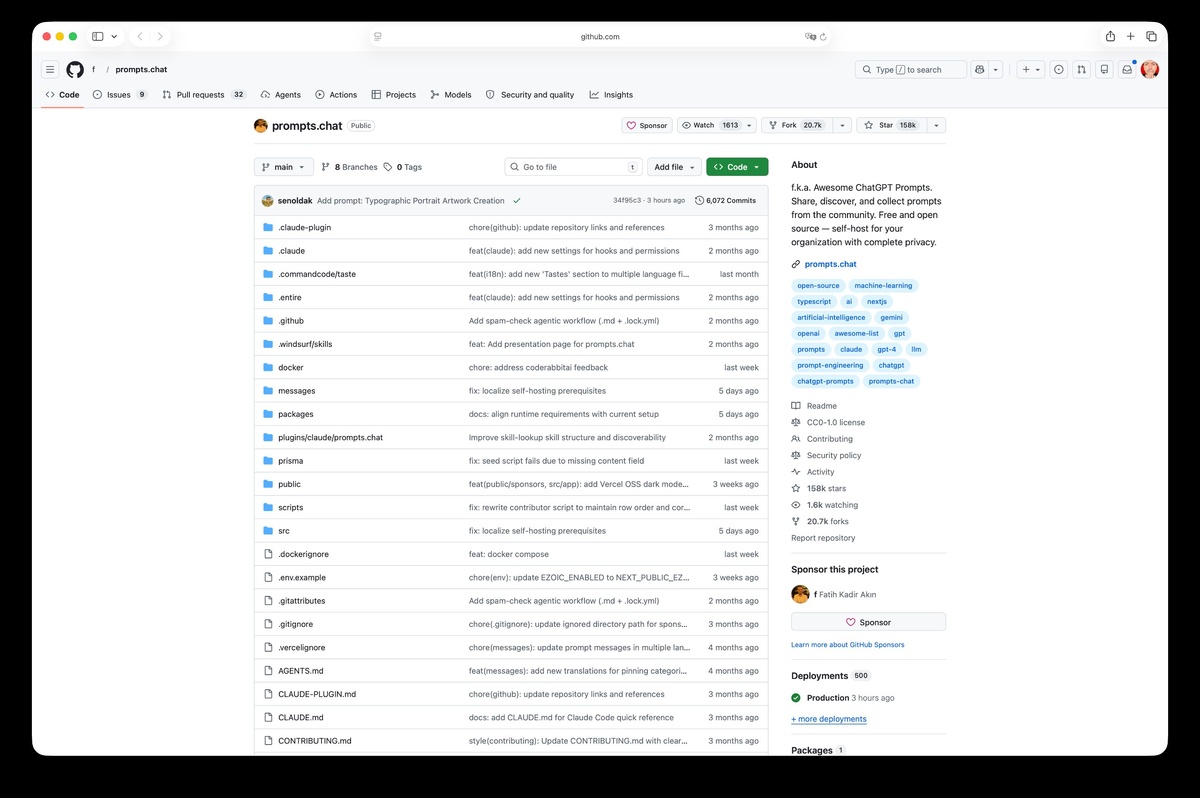Open the prisma folder
The height and width of the screenshot is (798, 1200).
tap(290, 461)
